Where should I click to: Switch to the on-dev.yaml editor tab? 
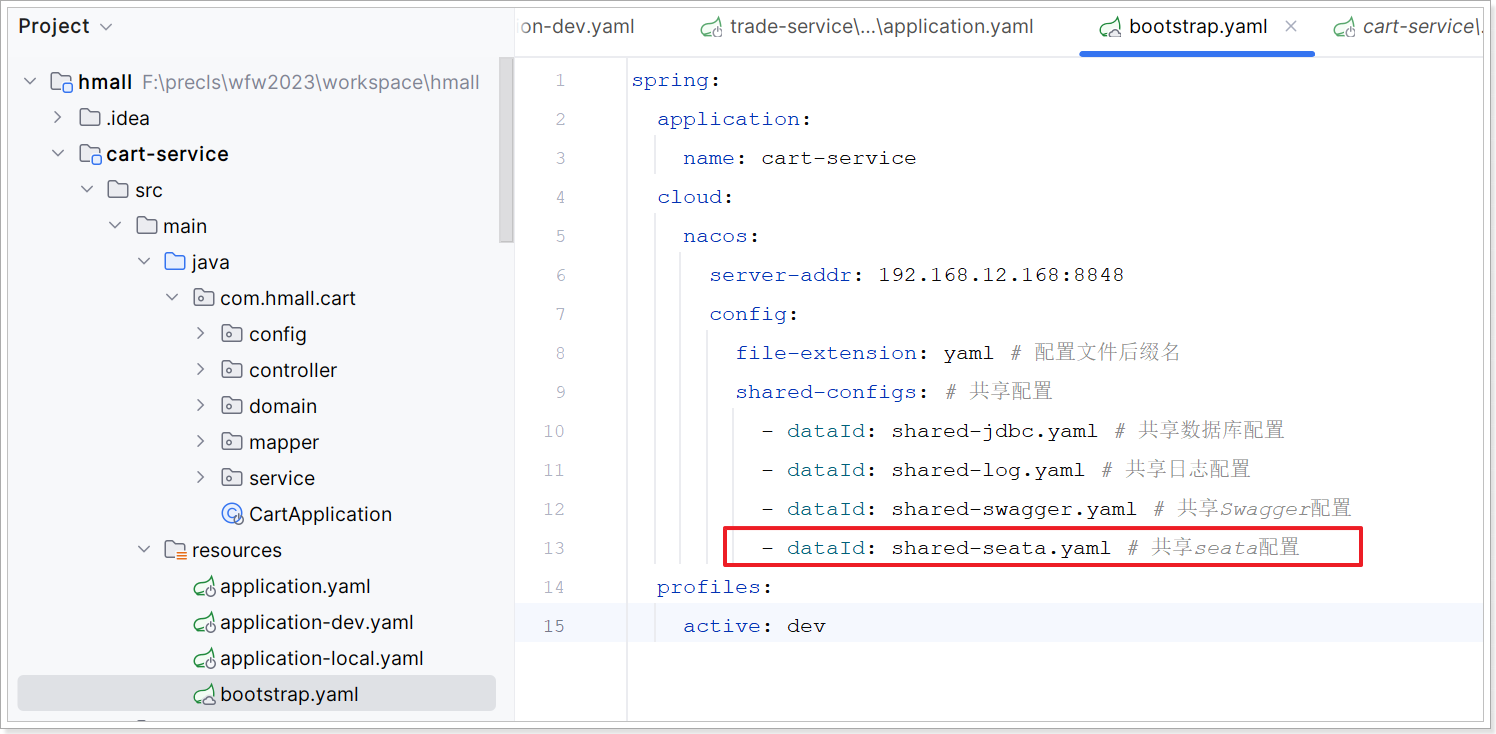(577, 27)
